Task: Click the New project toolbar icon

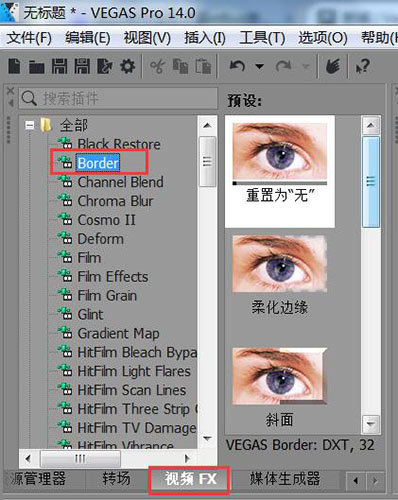Action: click(14, 66)
